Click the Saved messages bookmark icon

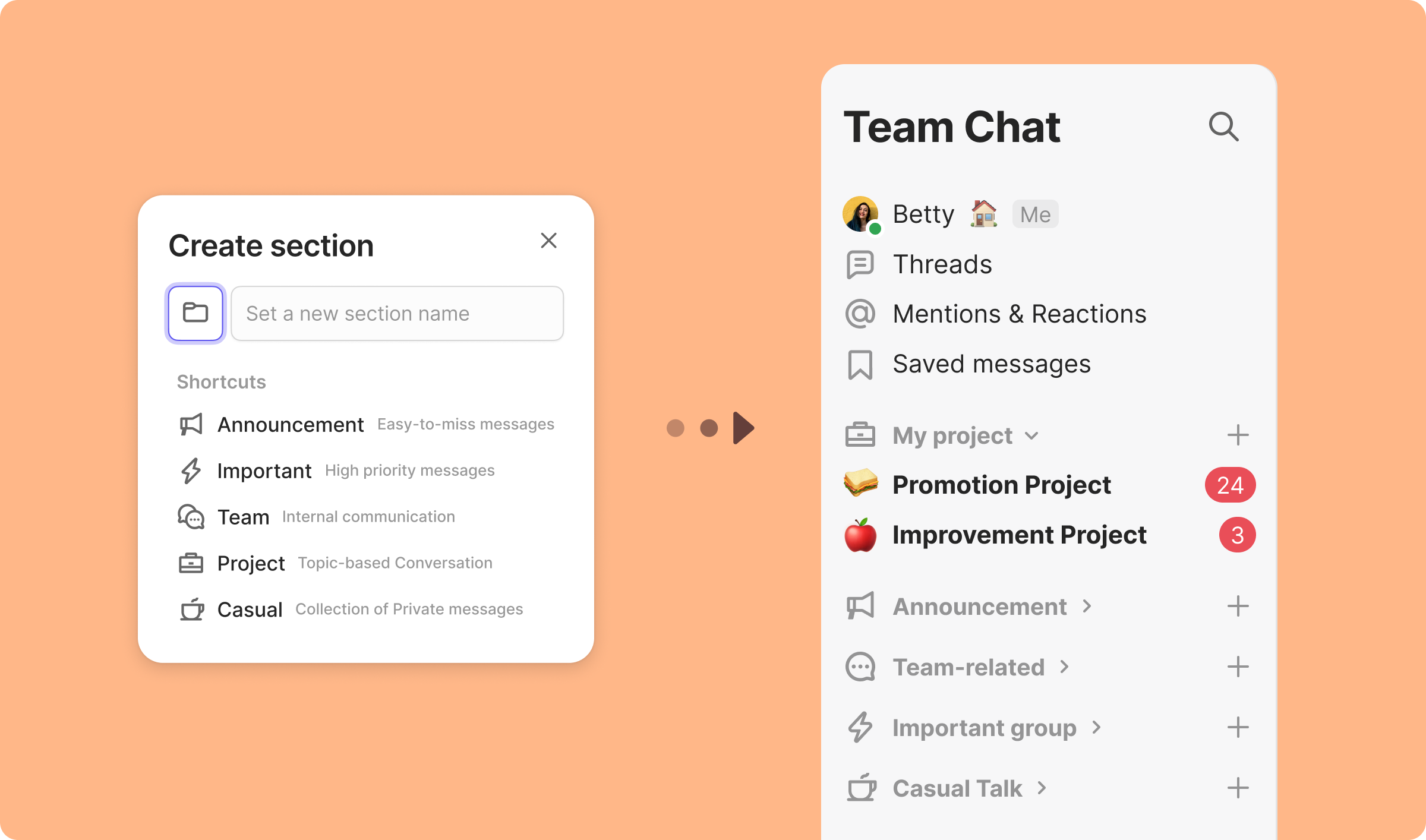(x=860, y=364)
